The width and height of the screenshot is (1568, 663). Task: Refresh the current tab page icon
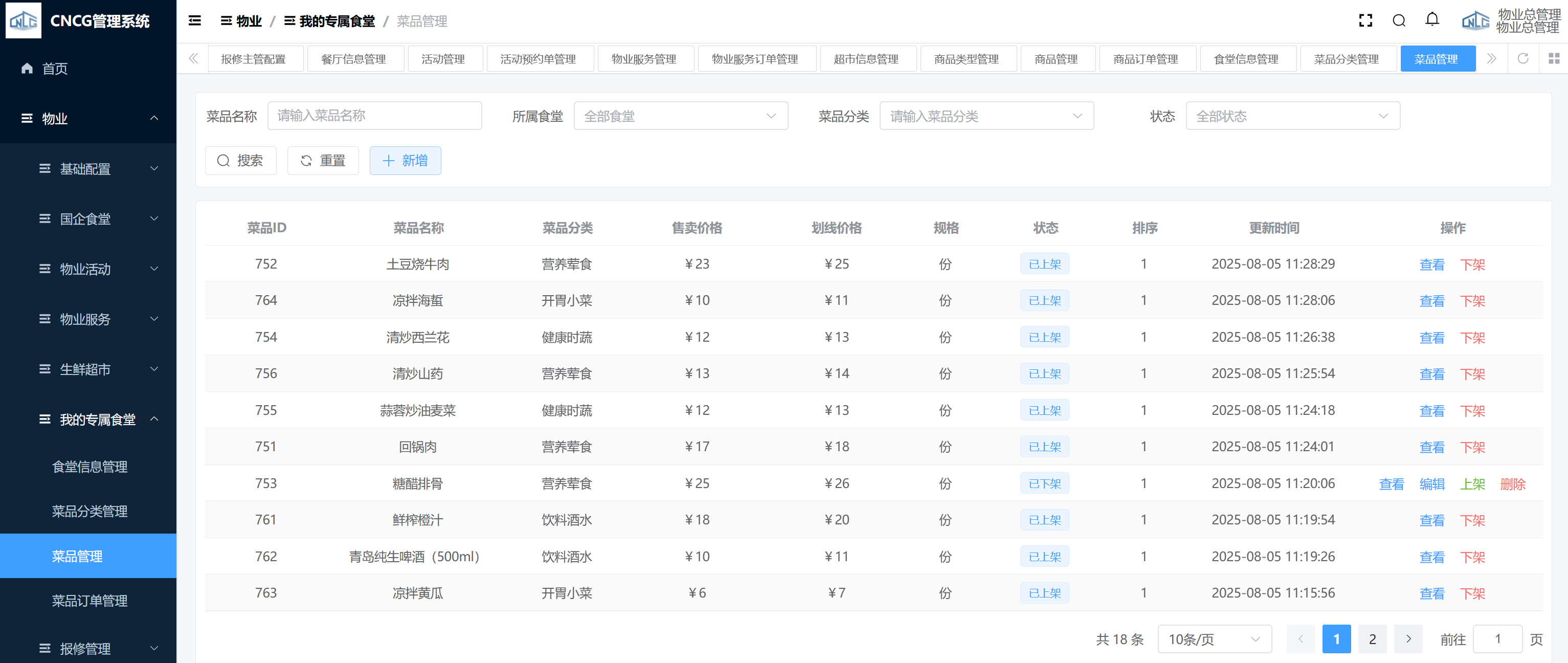pos(1523,58)
